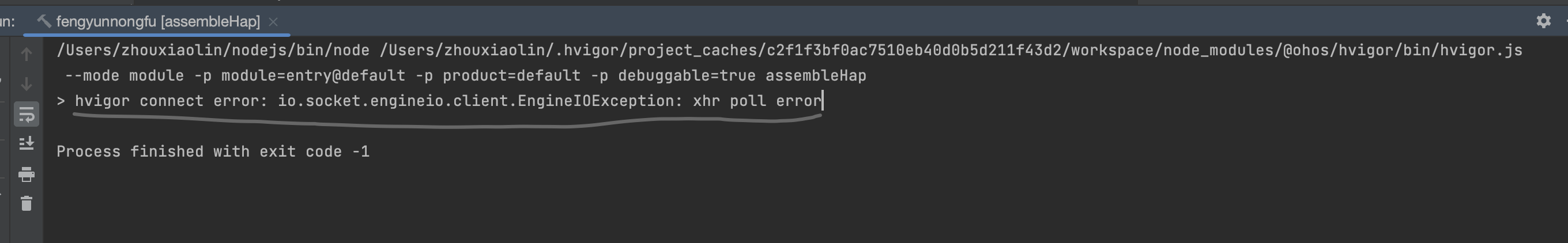Click the Down the Stack Trace arrow
Image resolution: width=1568 pixels, height=243 pixels.
[x=26, y=83]
